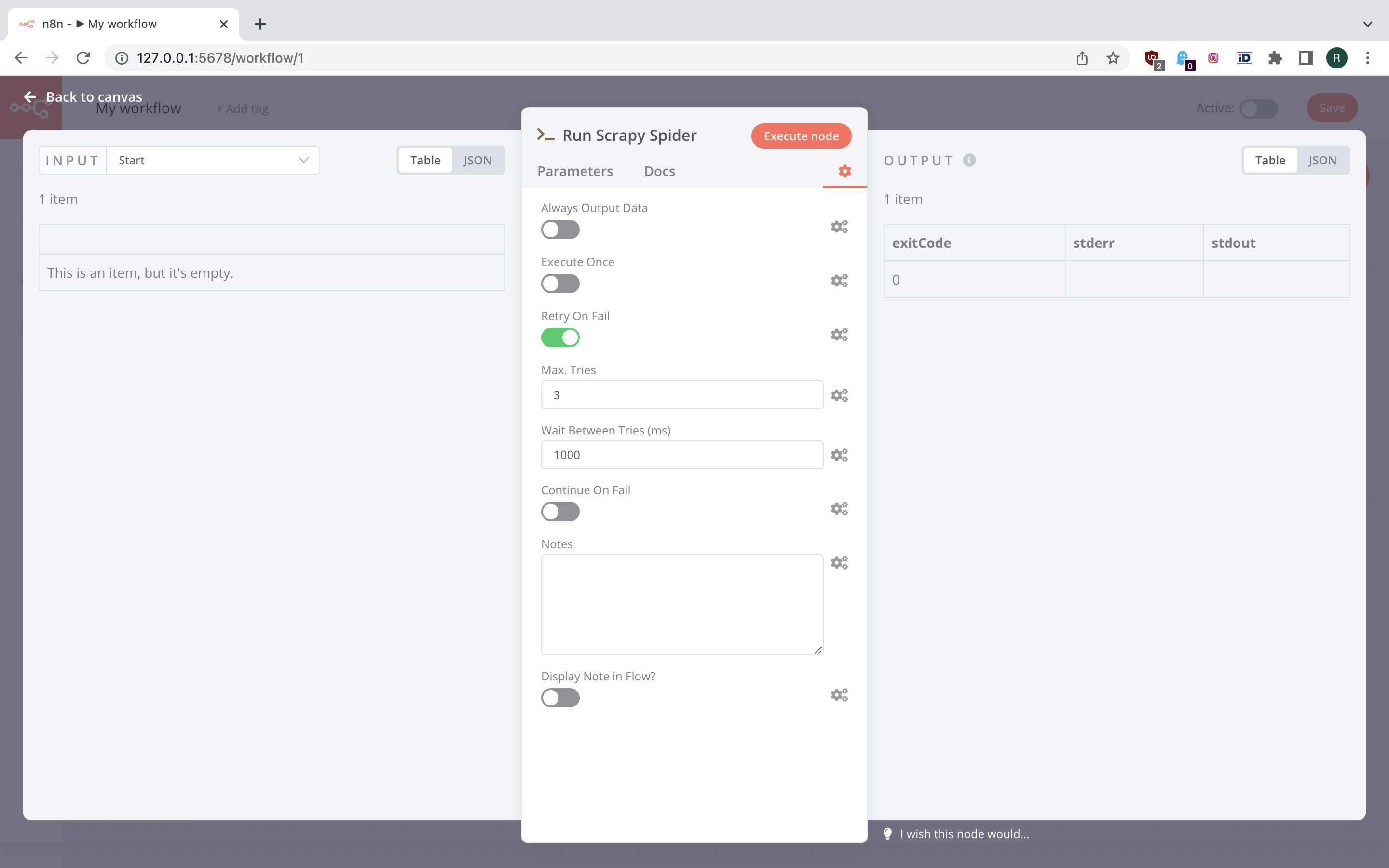Click the lightbulb feedback icon
This screenshot has width=1389, height=868.
pyautogui.click(x=887, y=834)
